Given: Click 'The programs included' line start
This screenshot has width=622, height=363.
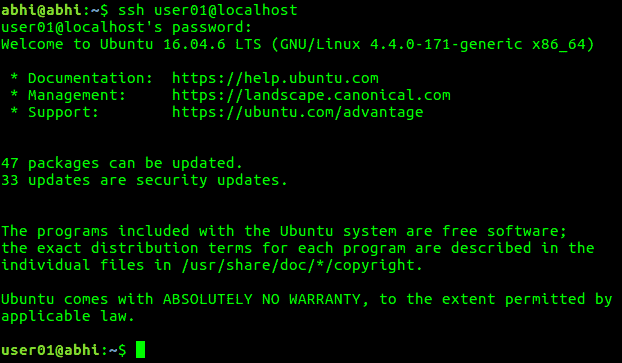Looking at the screenshot, I should (95, 231).
